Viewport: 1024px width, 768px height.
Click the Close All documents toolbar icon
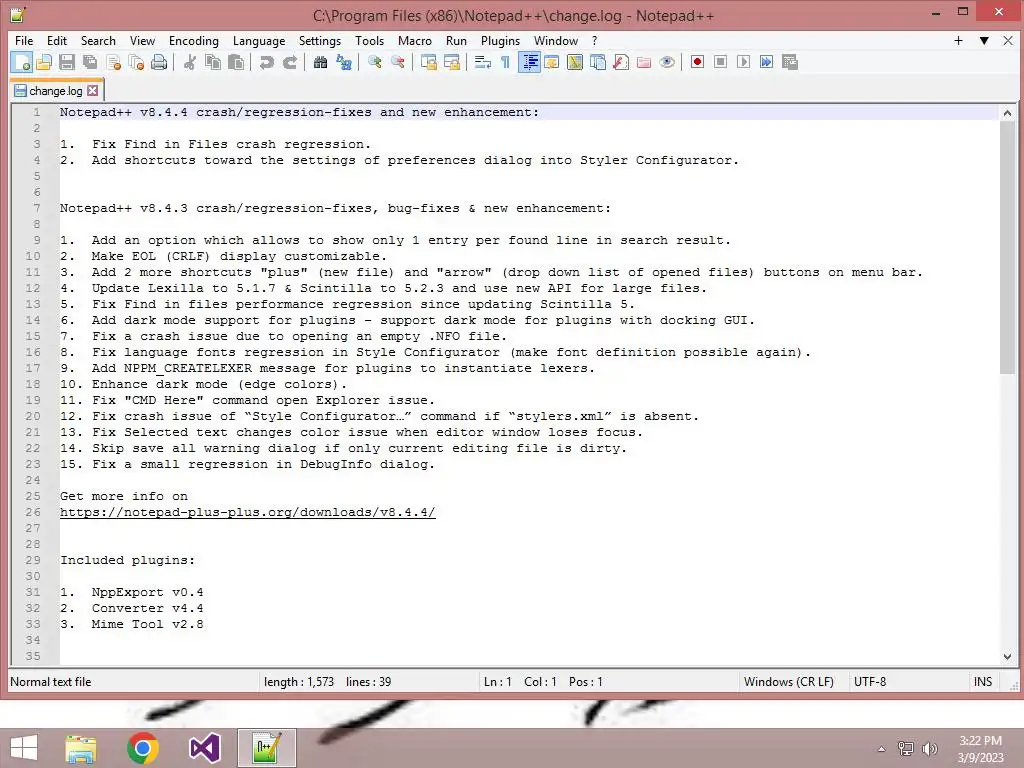(x=136, y=62)
